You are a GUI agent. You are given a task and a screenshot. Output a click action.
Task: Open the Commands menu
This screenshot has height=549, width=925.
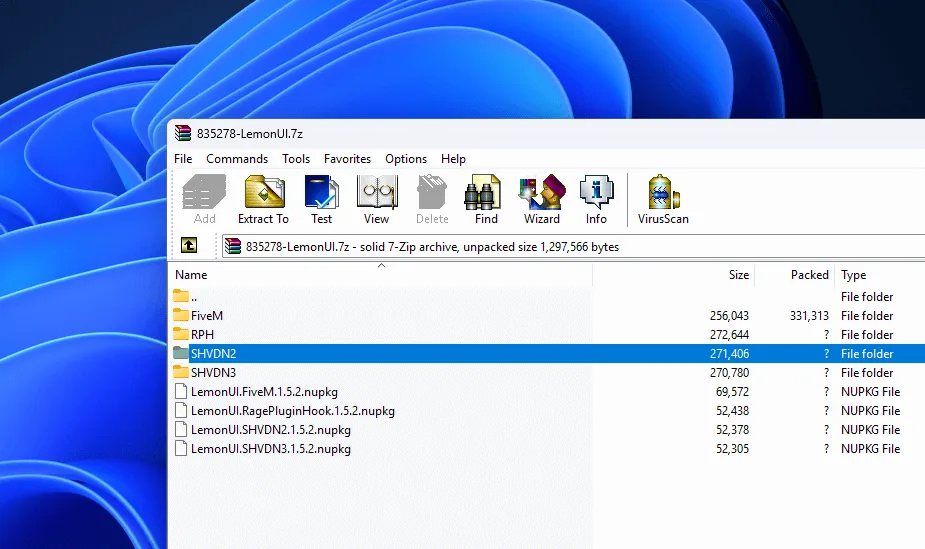(x=237, y=159)
